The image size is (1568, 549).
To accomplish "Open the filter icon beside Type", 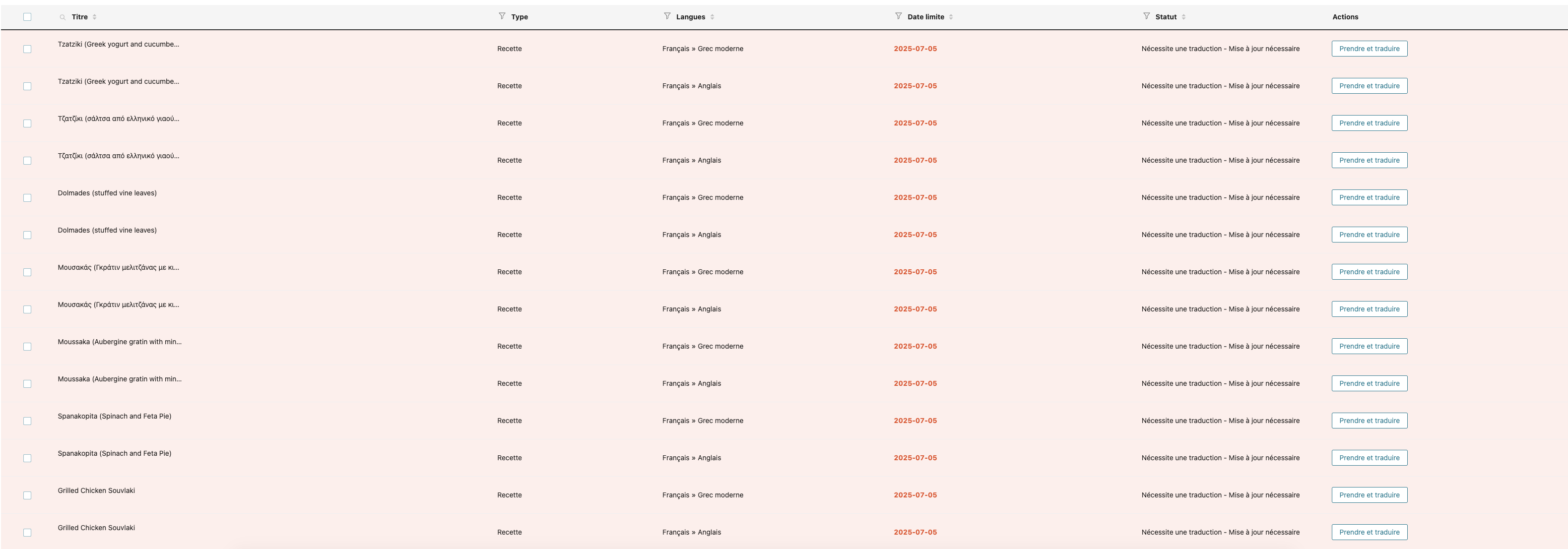I will click(502, 16).
